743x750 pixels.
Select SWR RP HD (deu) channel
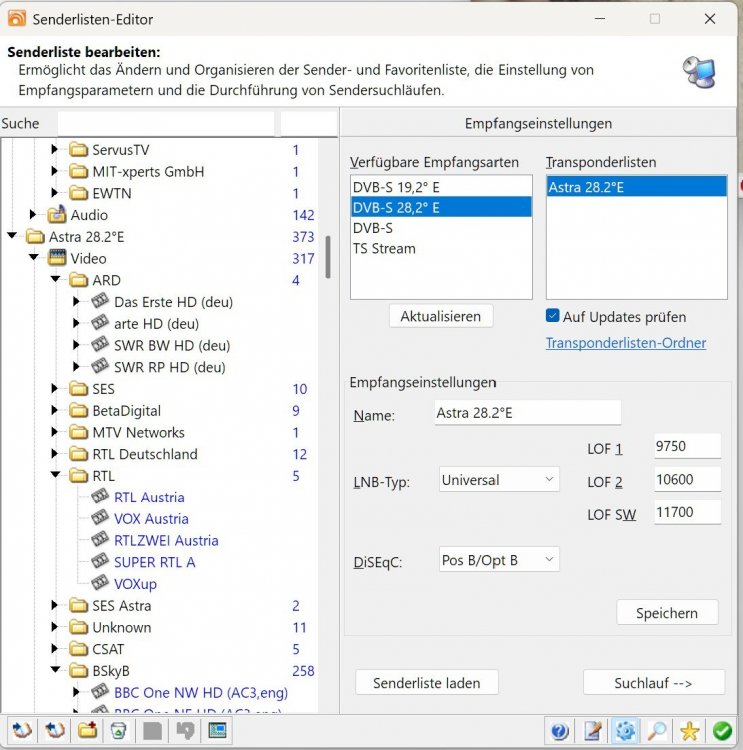coord(170,367)
